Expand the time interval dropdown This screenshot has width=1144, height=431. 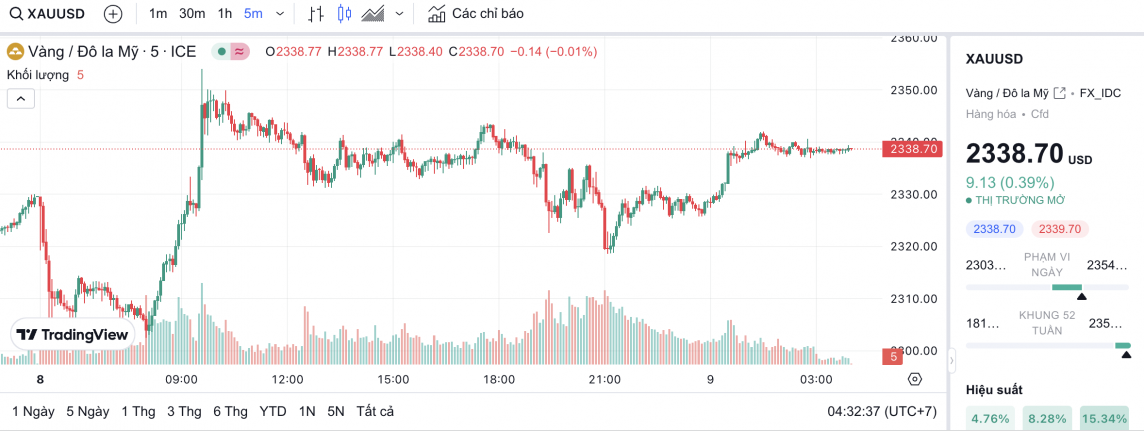pyautogui.click(x=278, y=14)
